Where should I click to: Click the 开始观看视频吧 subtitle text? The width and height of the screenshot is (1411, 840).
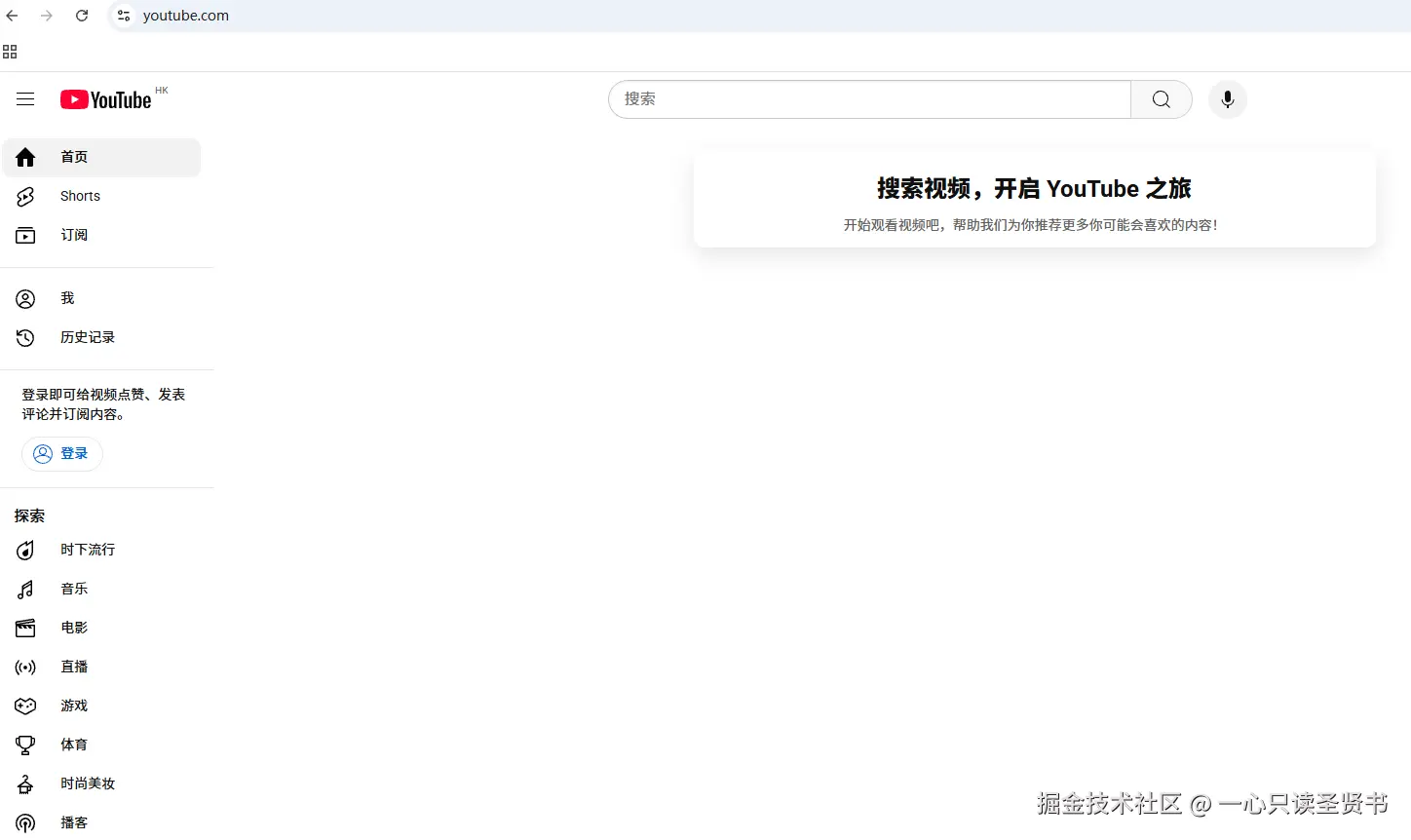click(1031, 225)
